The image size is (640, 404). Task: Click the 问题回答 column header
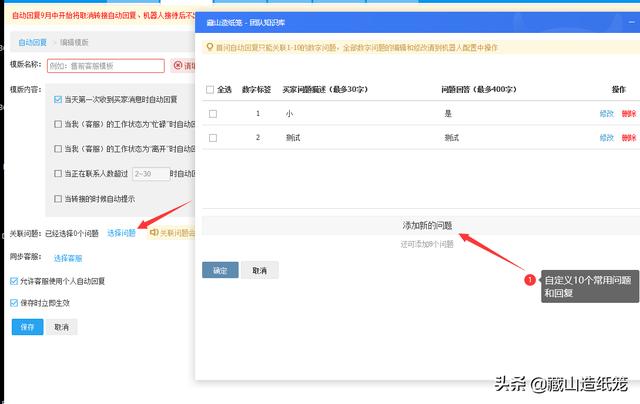click(x=479, y=89)
